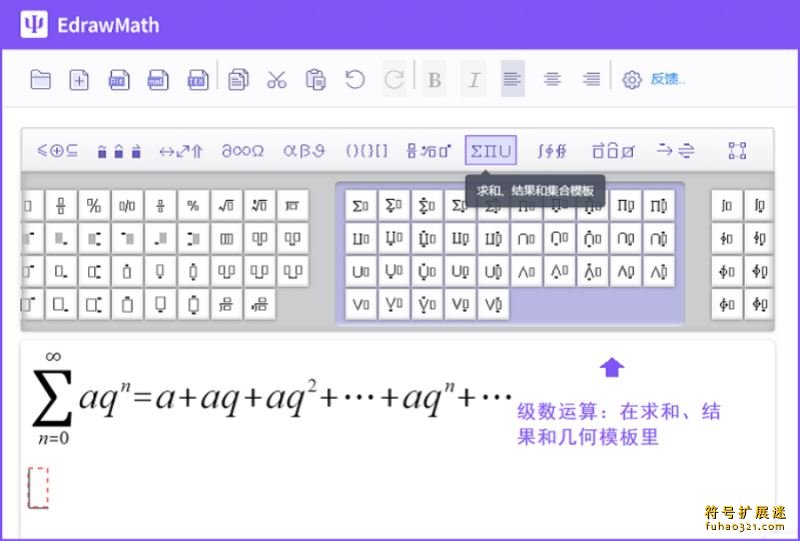The width and height of the screenshot is (800, 541).
Task: Open the integral templates tab ∫∮
Action: pos(552,151)
